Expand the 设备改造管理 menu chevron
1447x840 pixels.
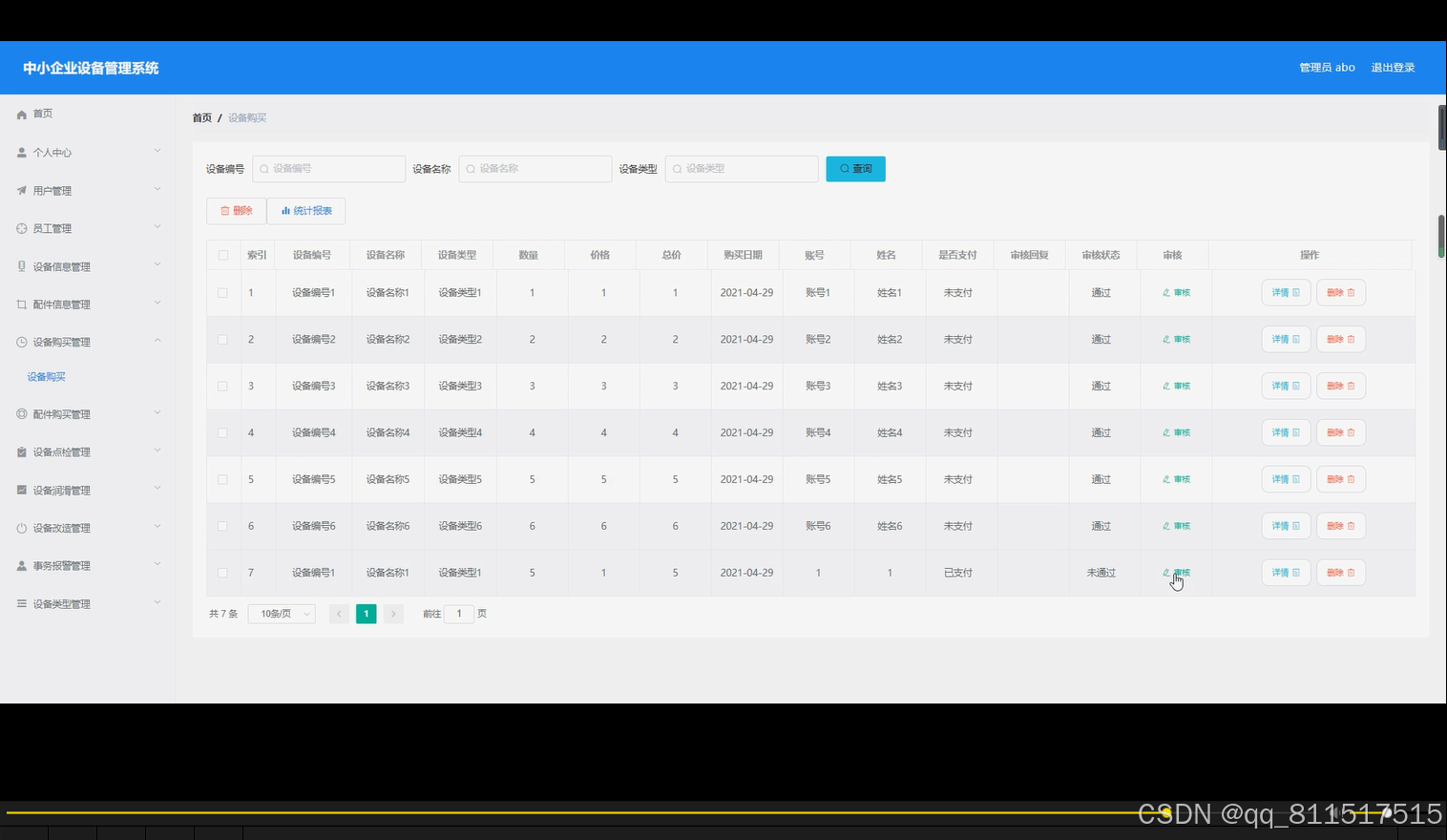click(157, 527)
